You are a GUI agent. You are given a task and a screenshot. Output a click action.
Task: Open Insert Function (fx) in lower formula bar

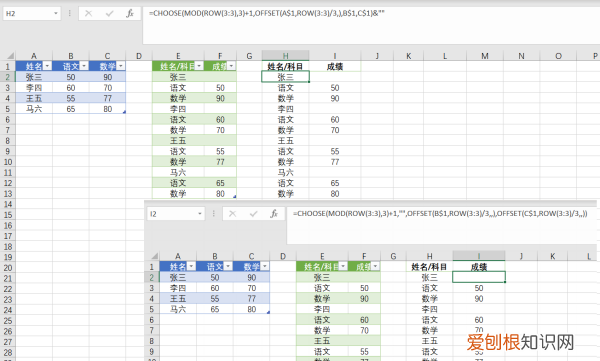pos(274,214)
